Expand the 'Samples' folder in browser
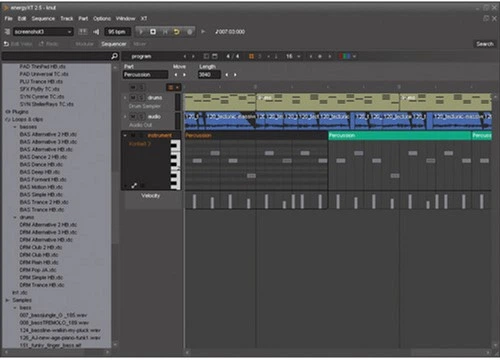This screenshot has height=360, width=500. [7, 300]
